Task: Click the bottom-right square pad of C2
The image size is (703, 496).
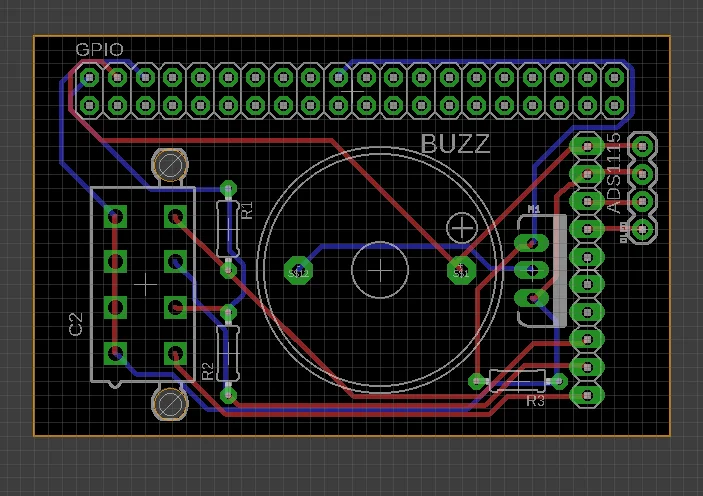Action: click(175, 353)
